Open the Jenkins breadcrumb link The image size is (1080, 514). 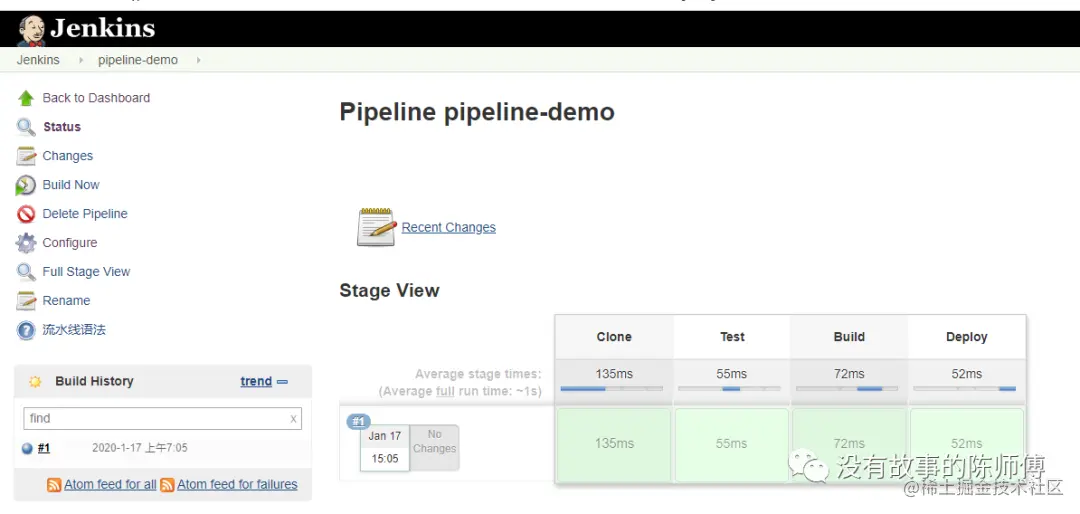tap(38, 60)
